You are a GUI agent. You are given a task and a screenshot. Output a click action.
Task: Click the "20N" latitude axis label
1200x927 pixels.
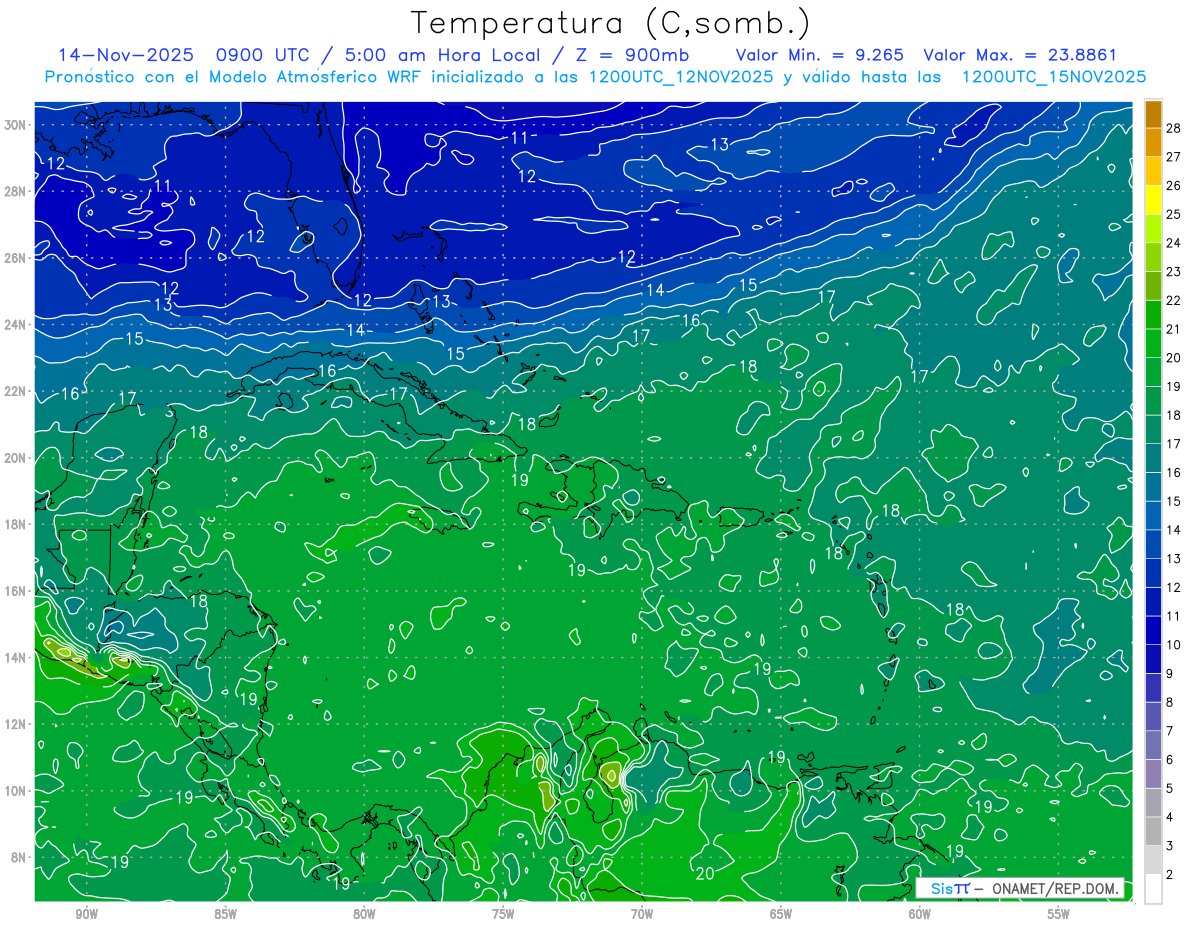tap(14, 458)
